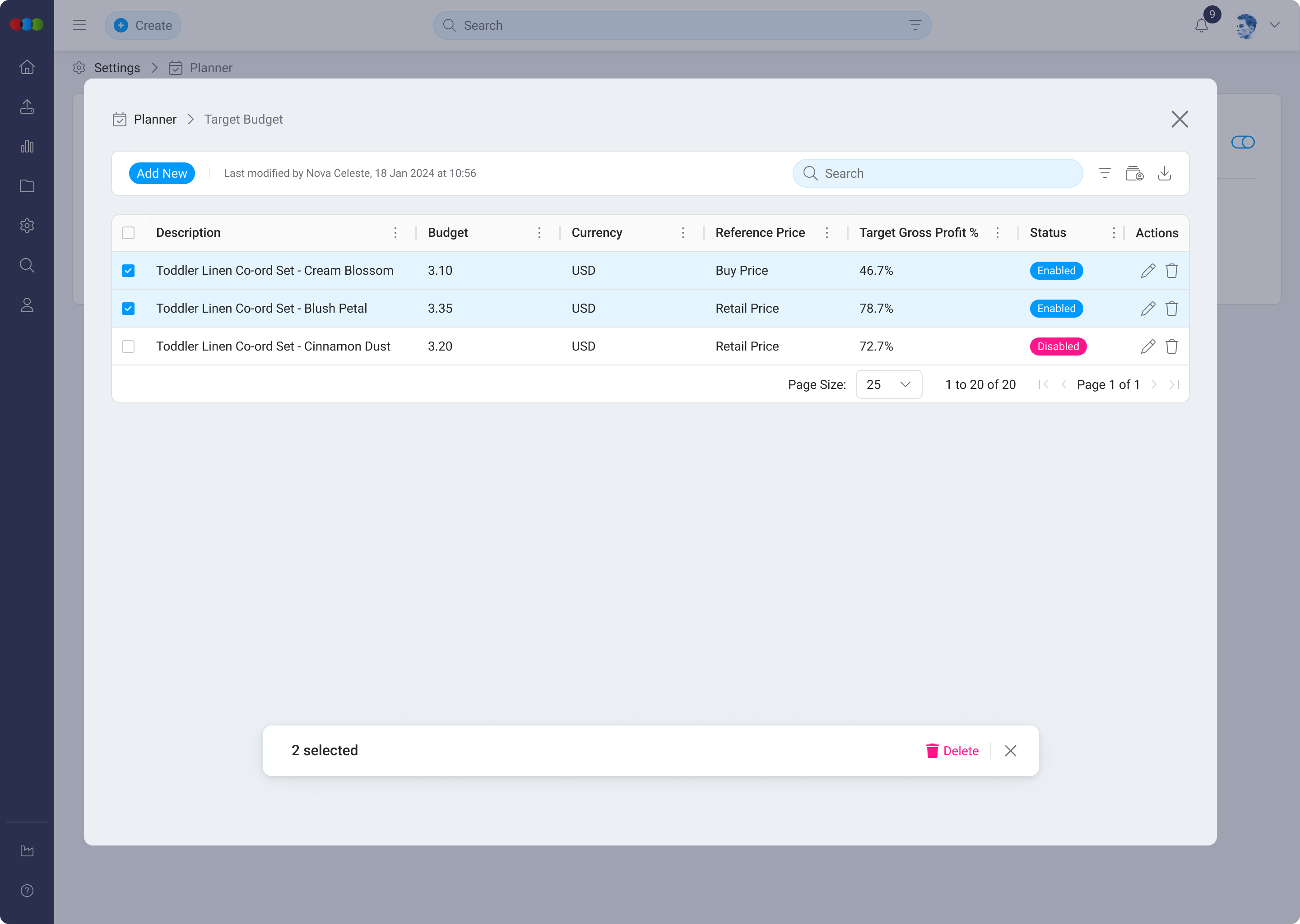Image resolution: width=1300 pixels, height=924 pixels.
Task: Edit the Cinnamon Dust row with pencil icon
Action: click(x=1148, y=346)
